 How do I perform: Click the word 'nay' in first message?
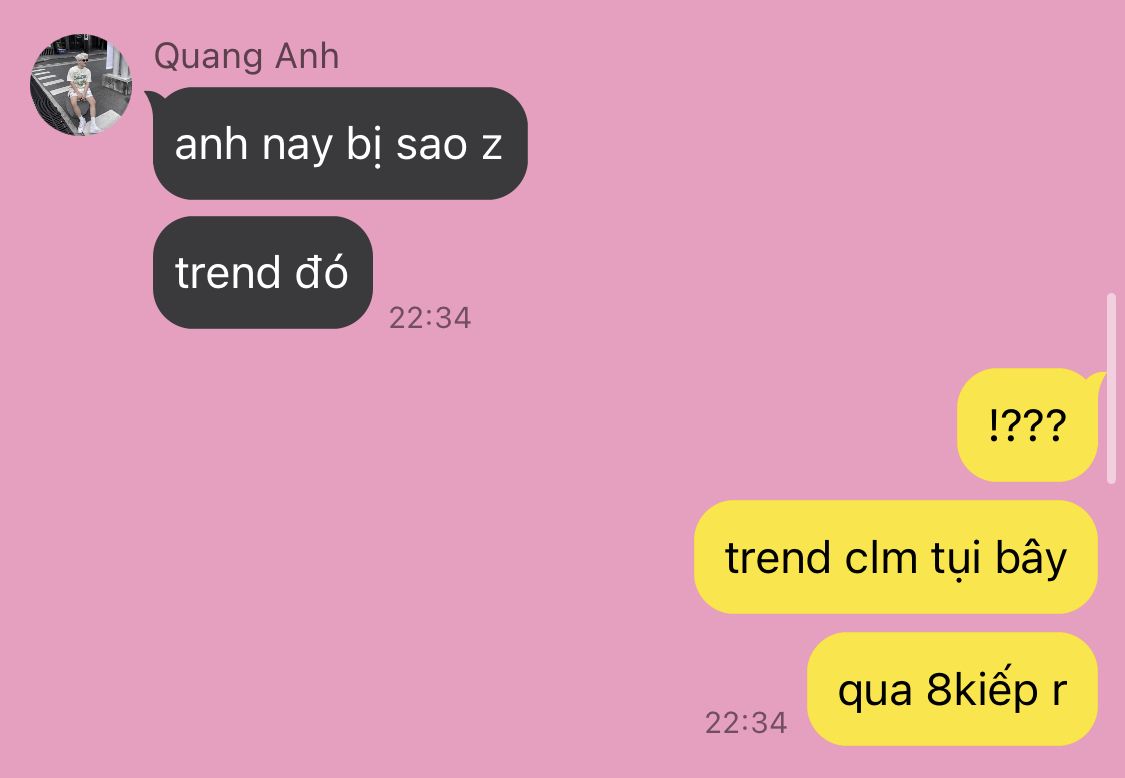(x=297, y=147)
